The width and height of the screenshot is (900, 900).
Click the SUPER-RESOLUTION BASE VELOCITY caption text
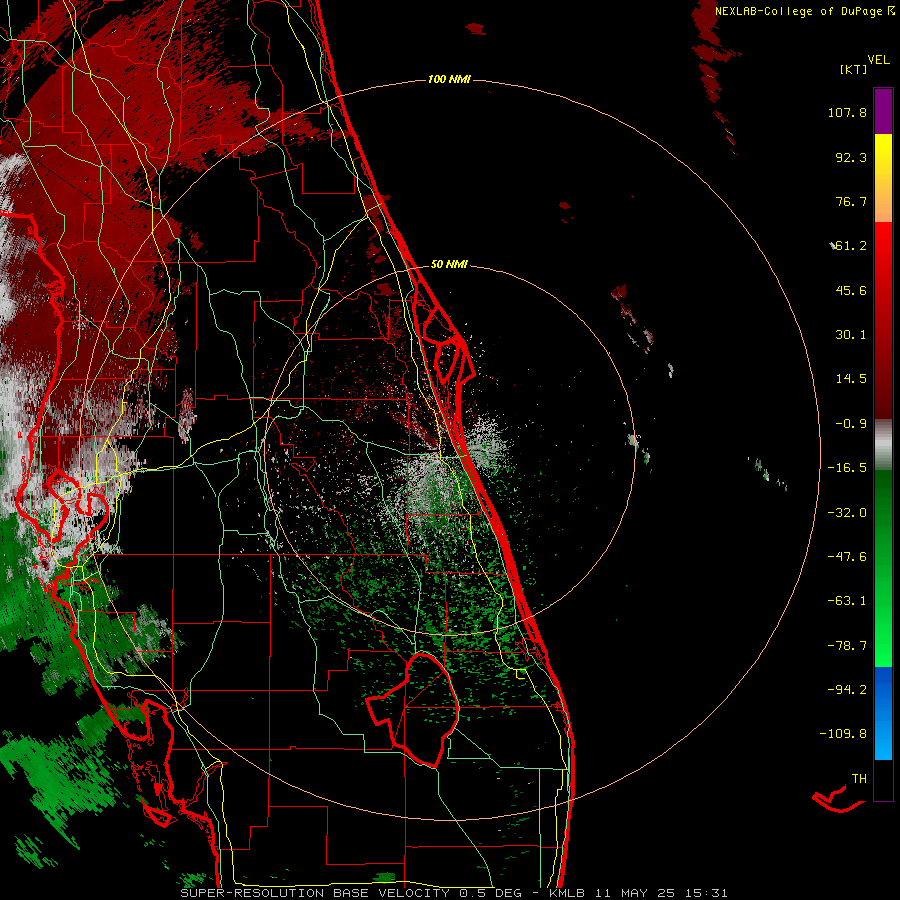[x=318, y=893]
